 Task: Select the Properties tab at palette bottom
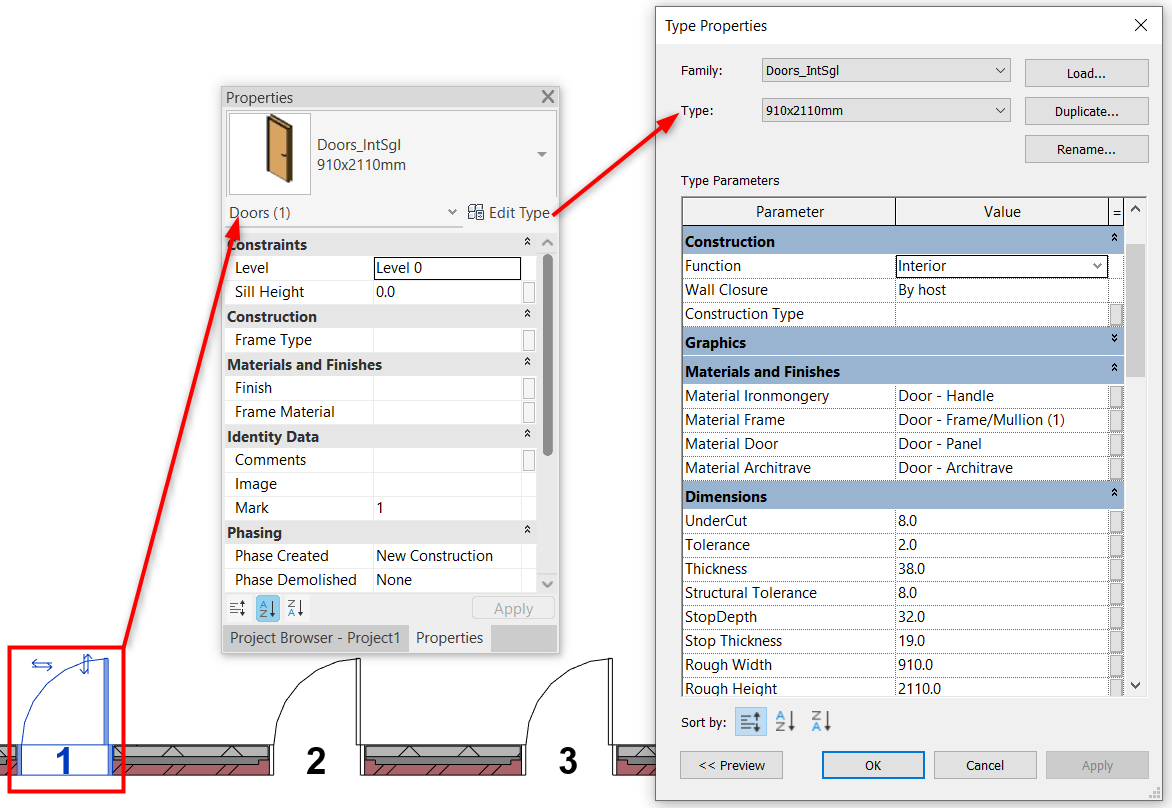pos(449,638)
